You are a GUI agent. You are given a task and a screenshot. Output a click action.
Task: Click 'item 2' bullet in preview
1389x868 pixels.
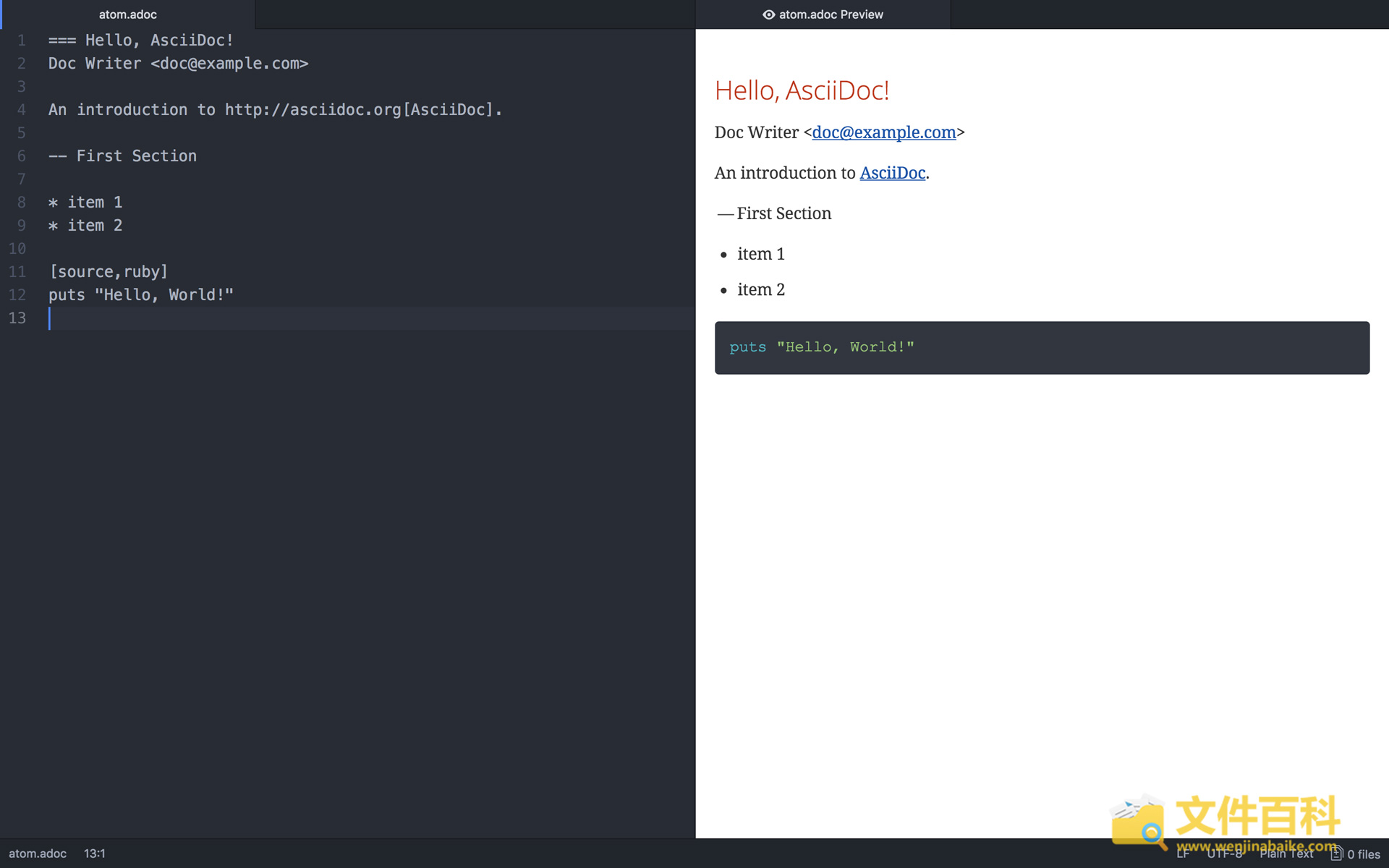761,289
